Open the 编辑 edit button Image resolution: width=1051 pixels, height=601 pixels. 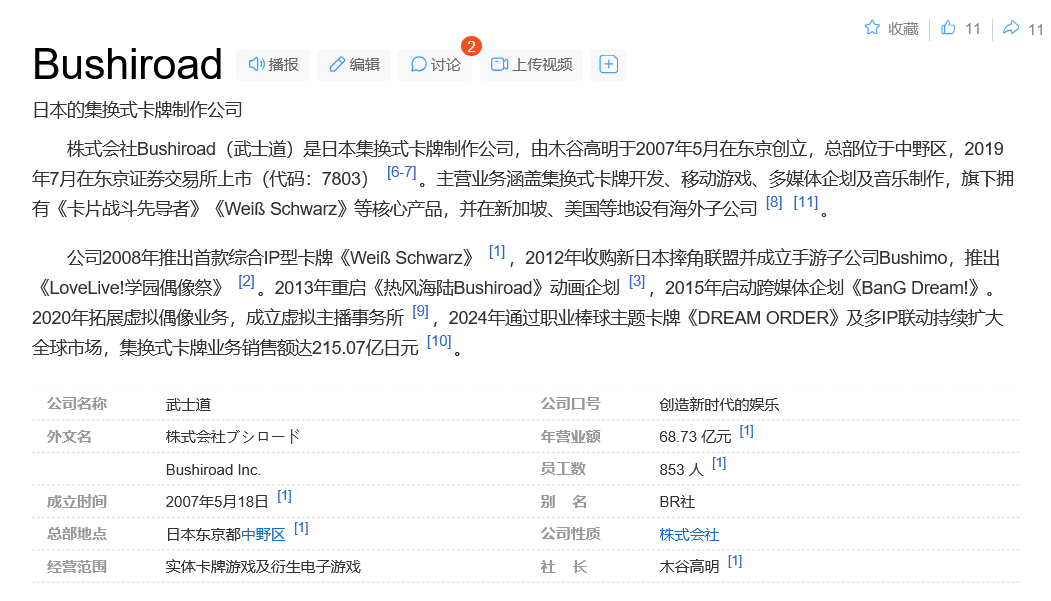[354, 64]
